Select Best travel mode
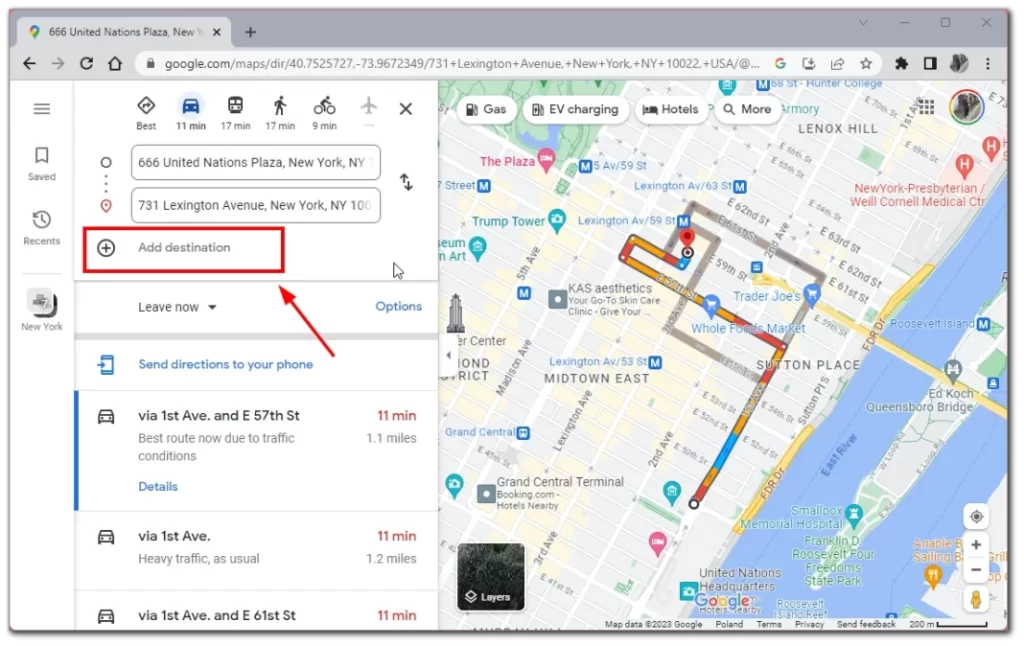 pyautogui.click(x=146, y=113)
